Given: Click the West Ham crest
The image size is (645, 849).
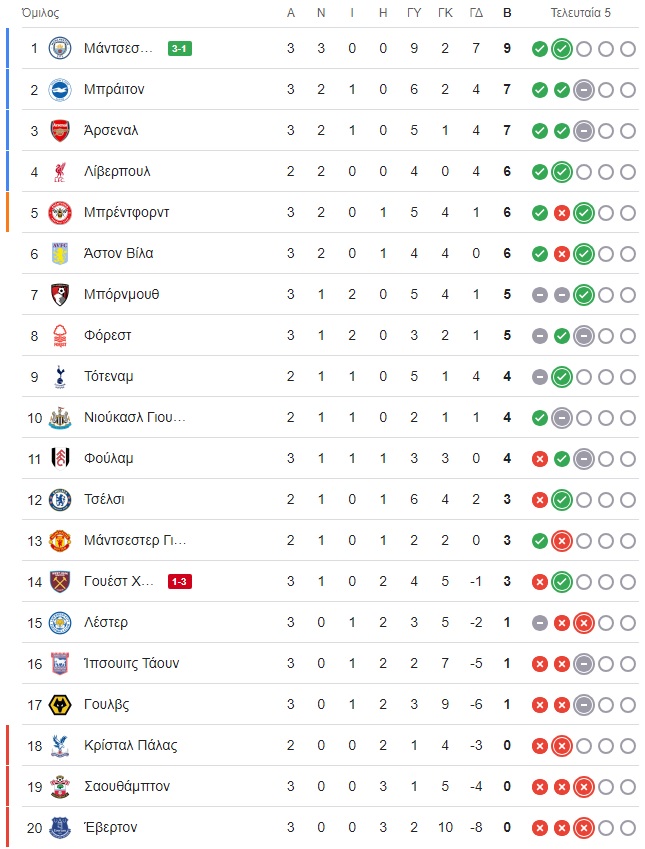Looking at the screenshot, I should (60, 582).
